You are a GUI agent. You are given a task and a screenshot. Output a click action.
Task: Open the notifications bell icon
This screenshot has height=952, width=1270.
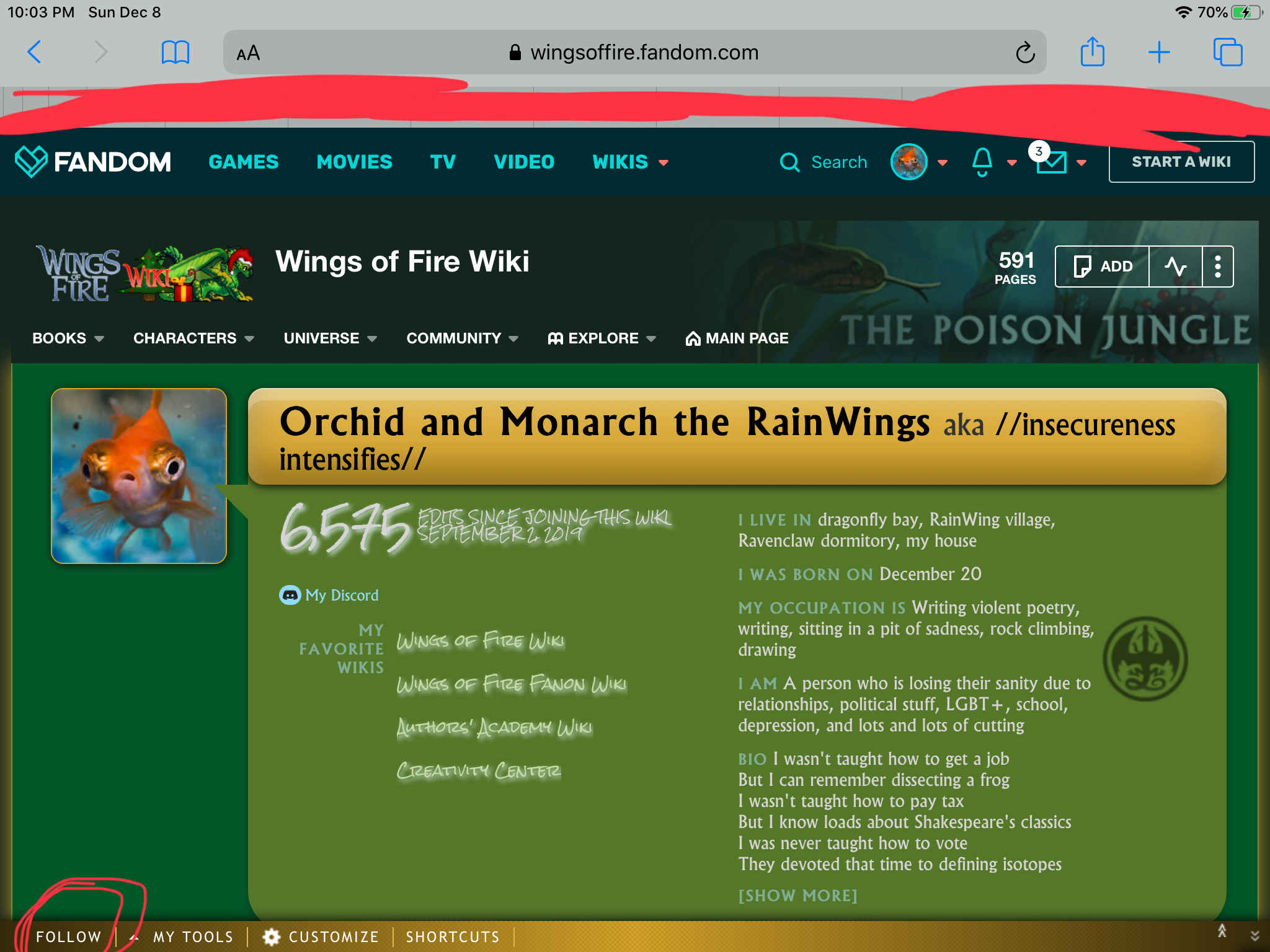pyautogui.click(x=982, y=162)
